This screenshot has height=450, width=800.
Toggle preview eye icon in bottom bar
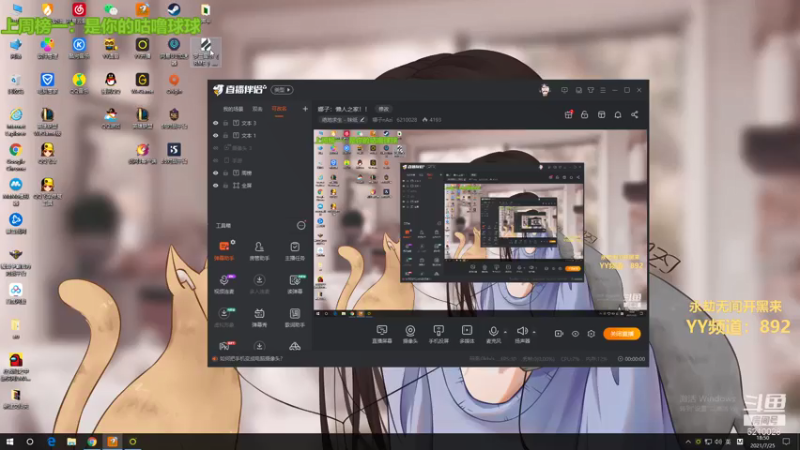pyautogui.click(x=575, y=334)
